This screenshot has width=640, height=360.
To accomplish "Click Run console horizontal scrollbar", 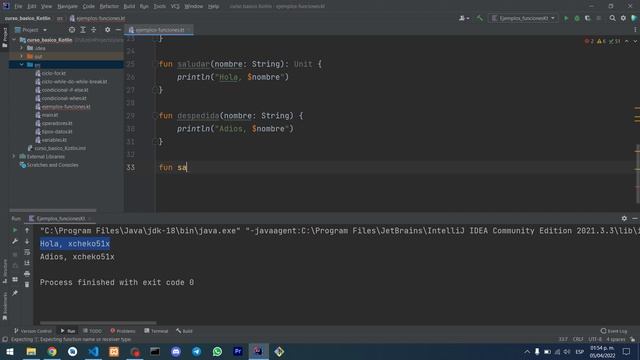I will point(98,323).
